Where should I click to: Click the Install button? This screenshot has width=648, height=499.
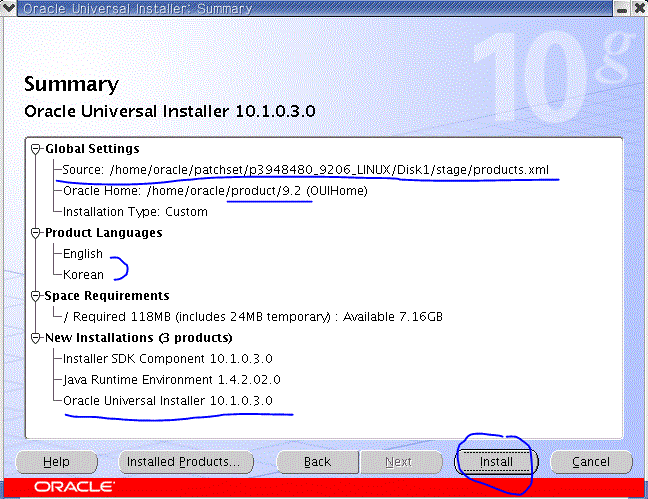coord(496,462)
